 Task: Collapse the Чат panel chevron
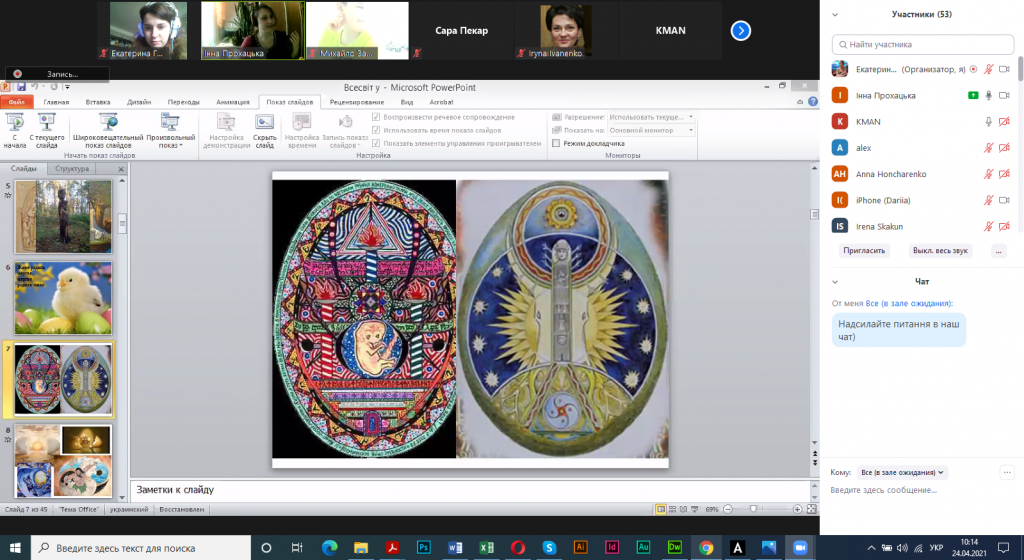point(835,282)
